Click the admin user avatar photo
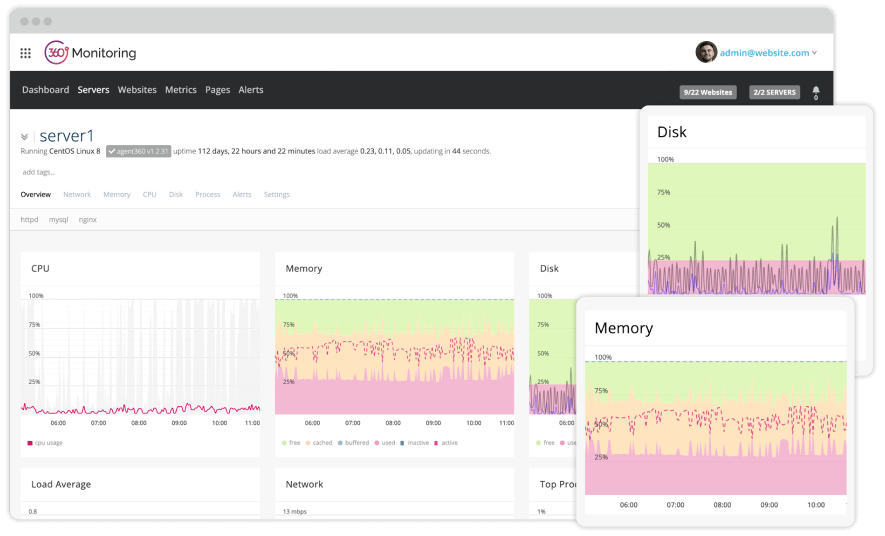The height and width of the screenshot is (536, 885). (x=706, y=52)
